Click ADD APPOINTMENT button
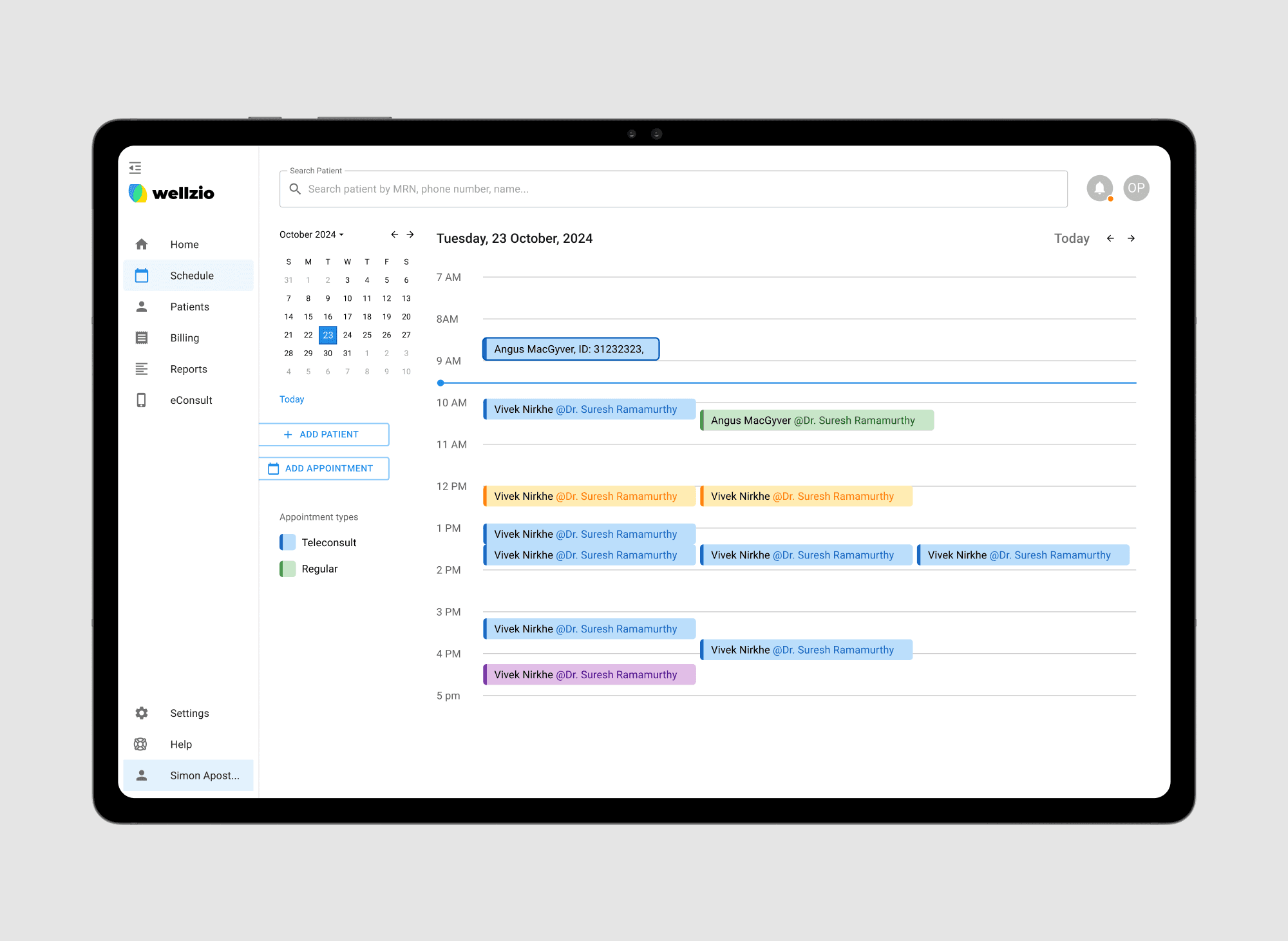 pyautogui.click(x=324, y=468)
